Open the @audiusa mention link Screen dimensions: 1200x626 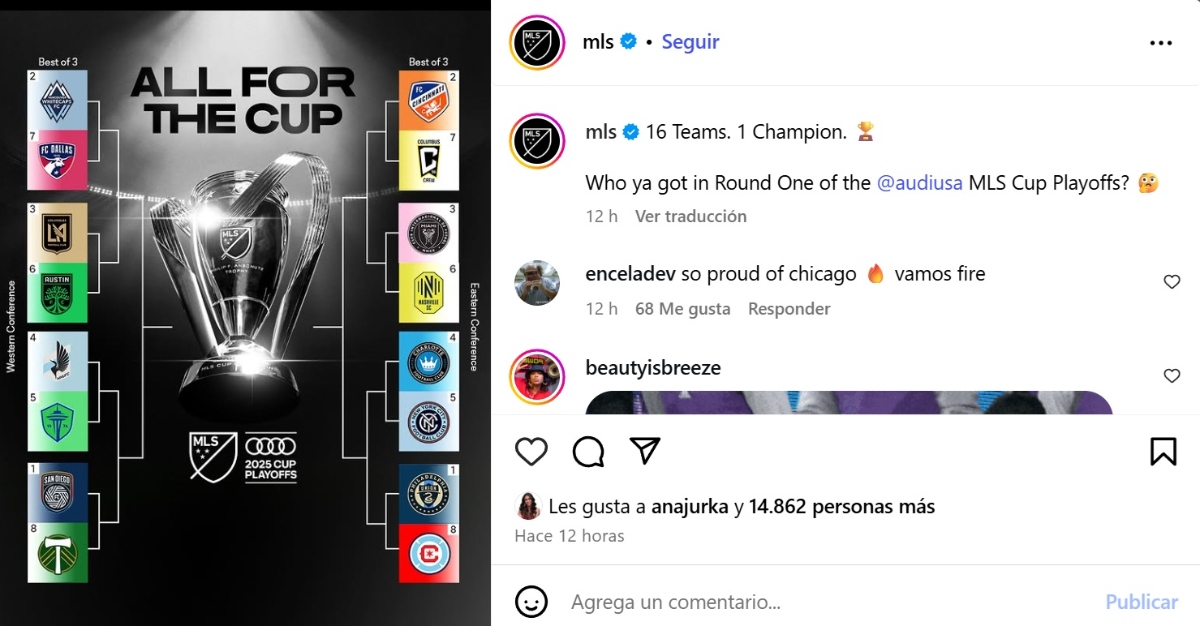919,184
